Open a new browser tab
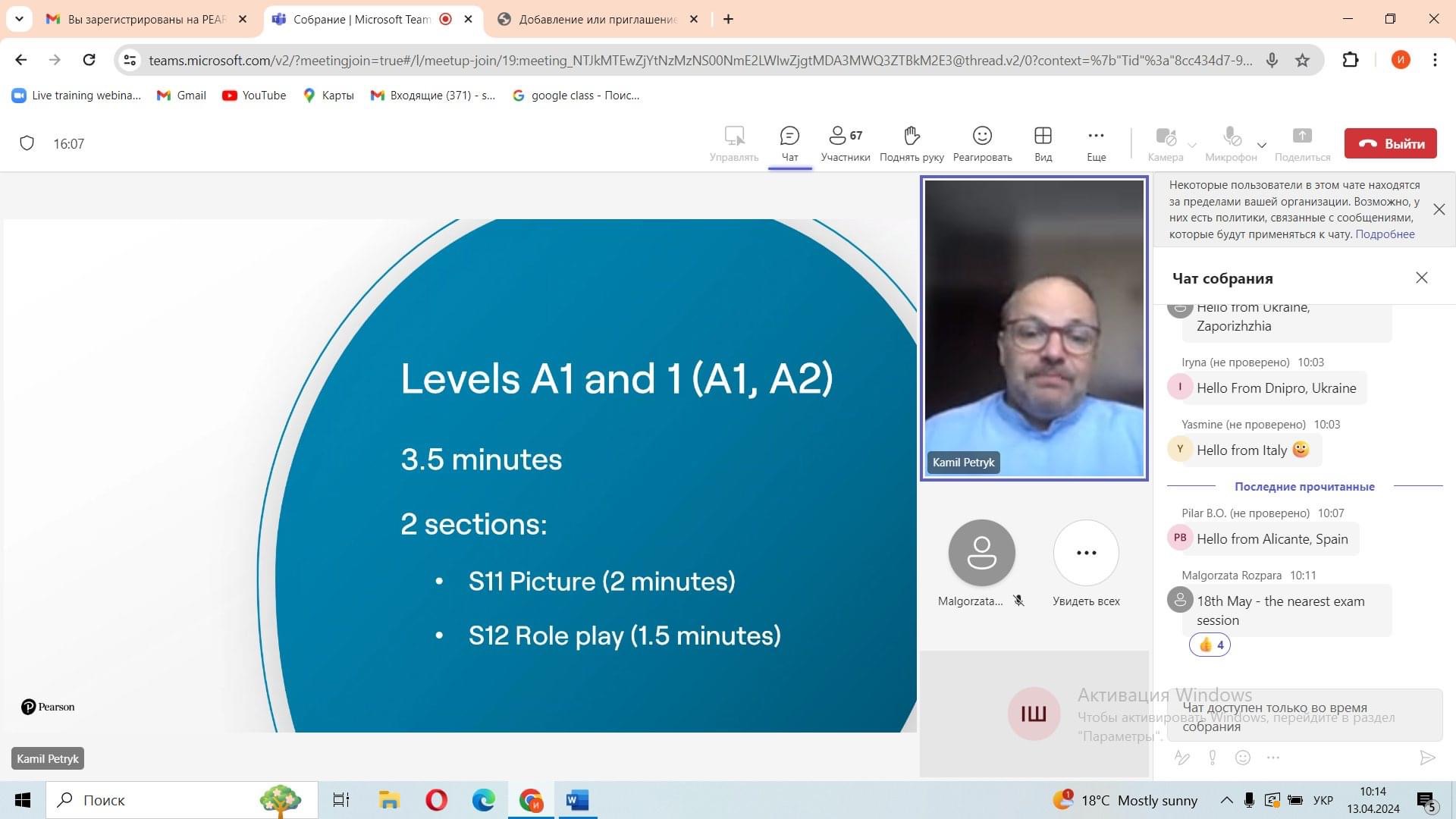Screen dimensions: 1456x819 coord(728,20)
